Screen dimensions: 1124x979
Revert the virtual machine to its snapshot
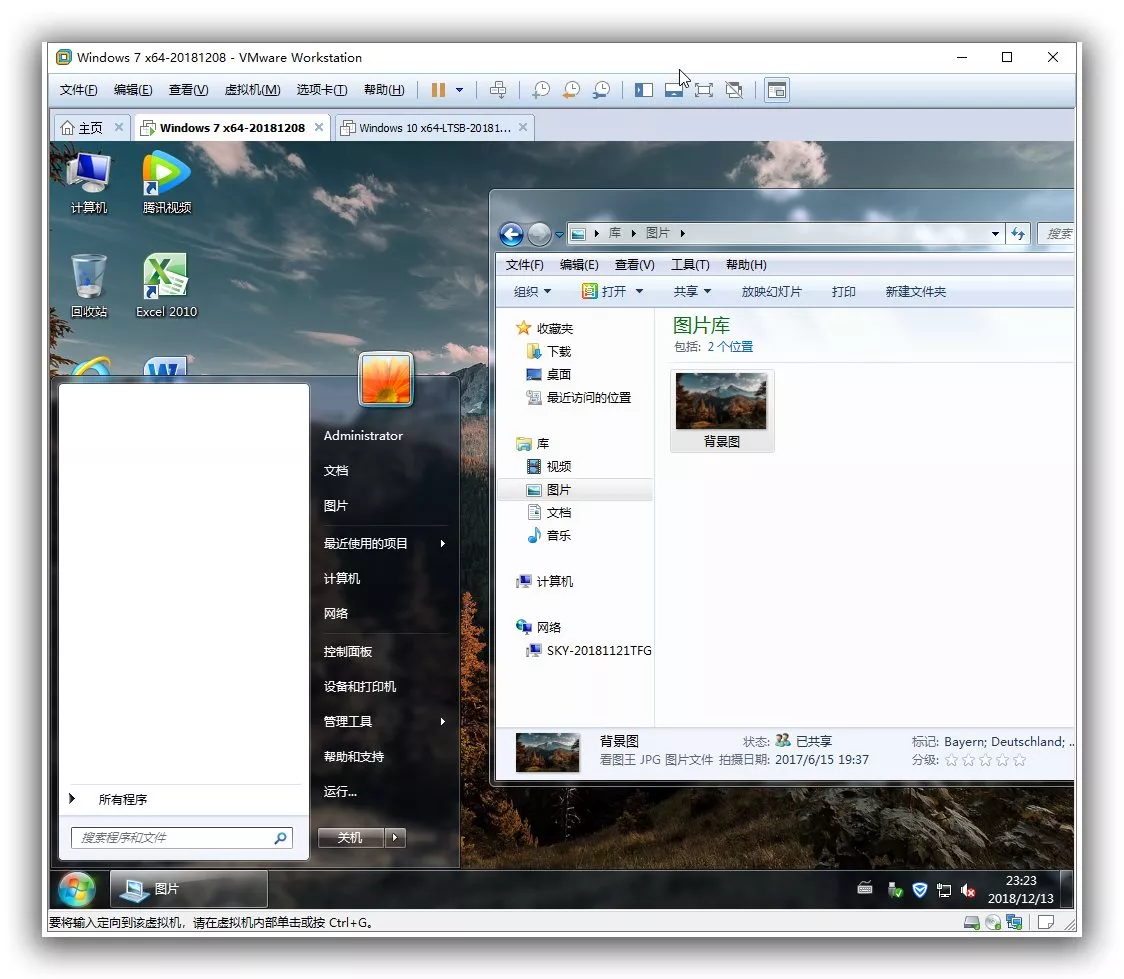[571, 90]
